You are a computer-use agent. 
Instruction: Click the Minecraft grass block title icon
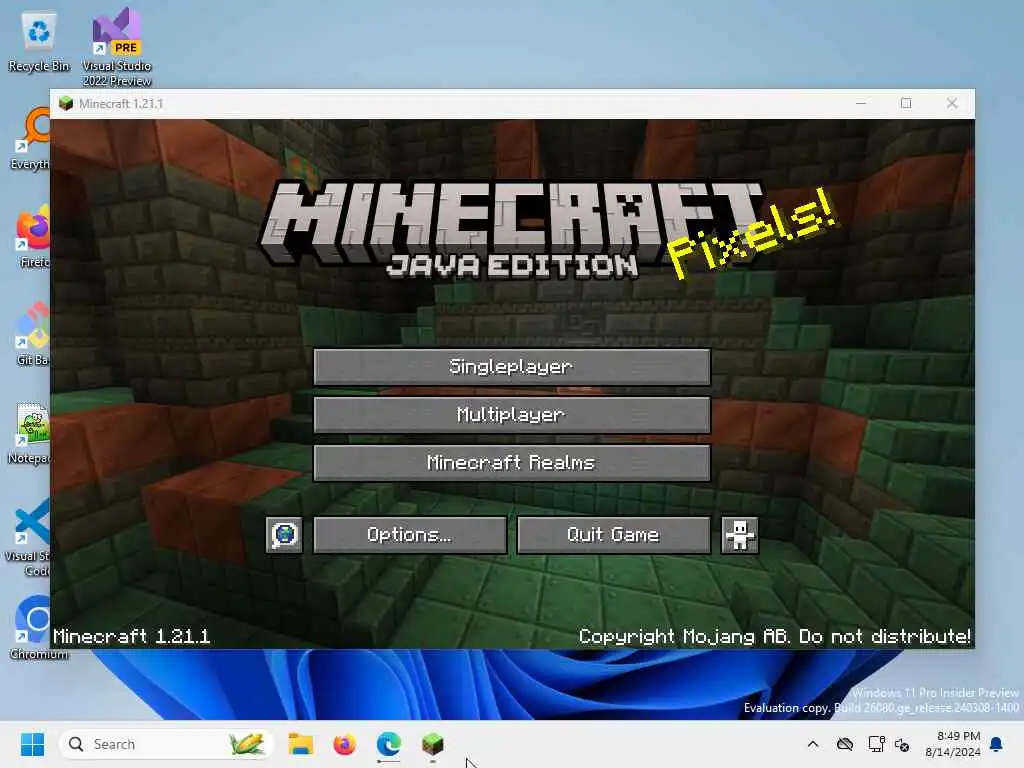click(65, 104)
